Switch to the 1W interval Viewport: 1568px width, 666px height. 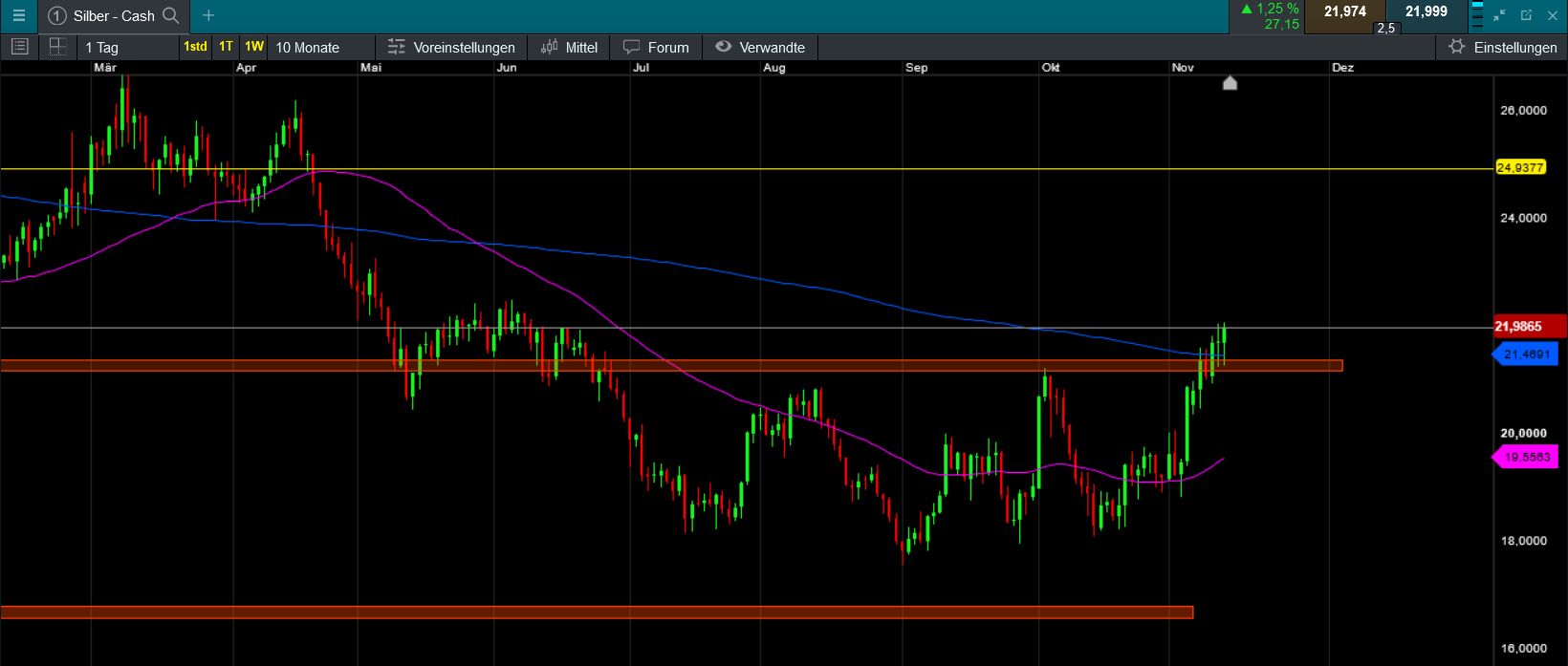pos(253,47)
